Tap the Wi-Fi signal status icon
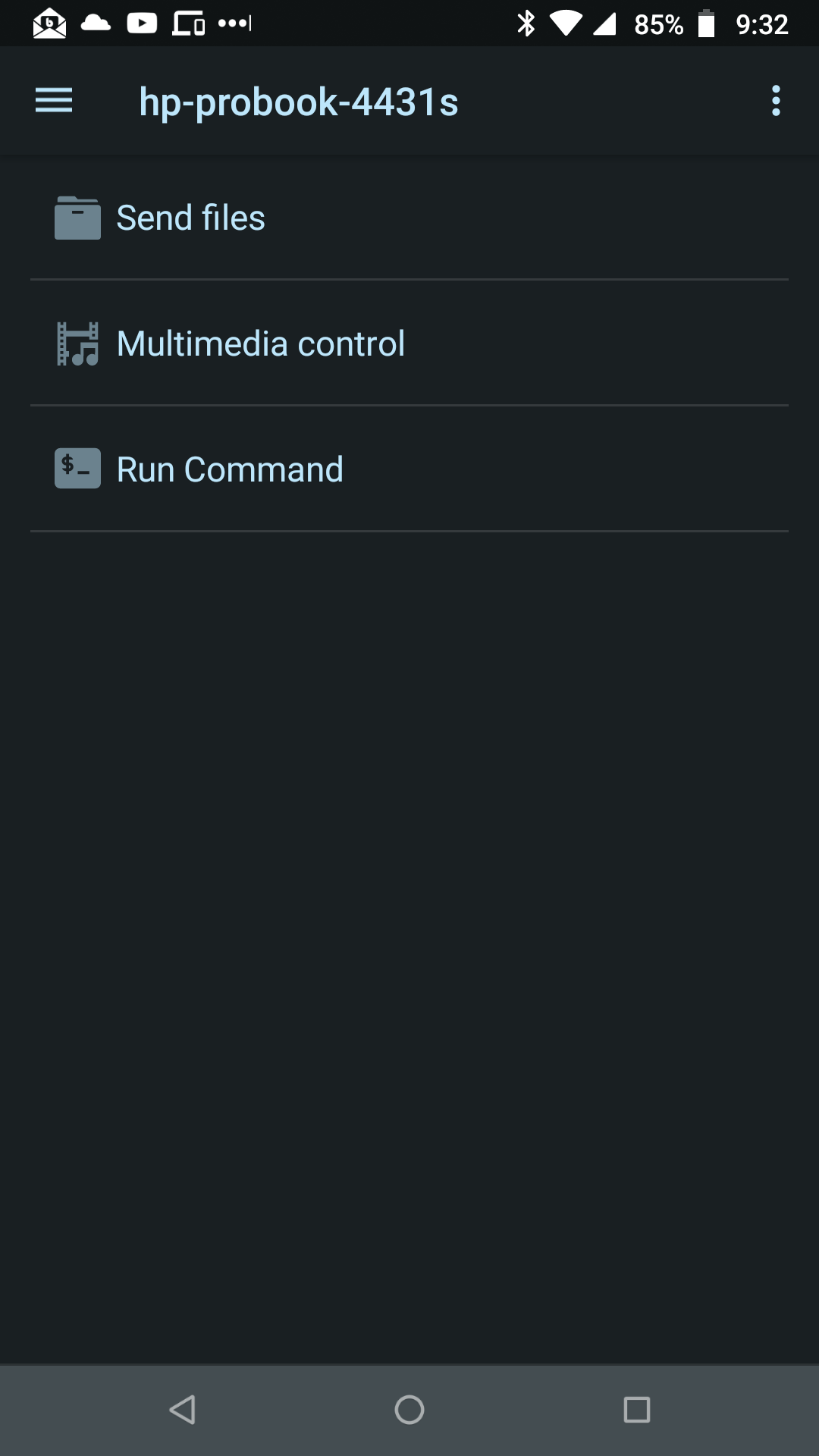Screen dimensions: 819x1456 tap(565, 24)
